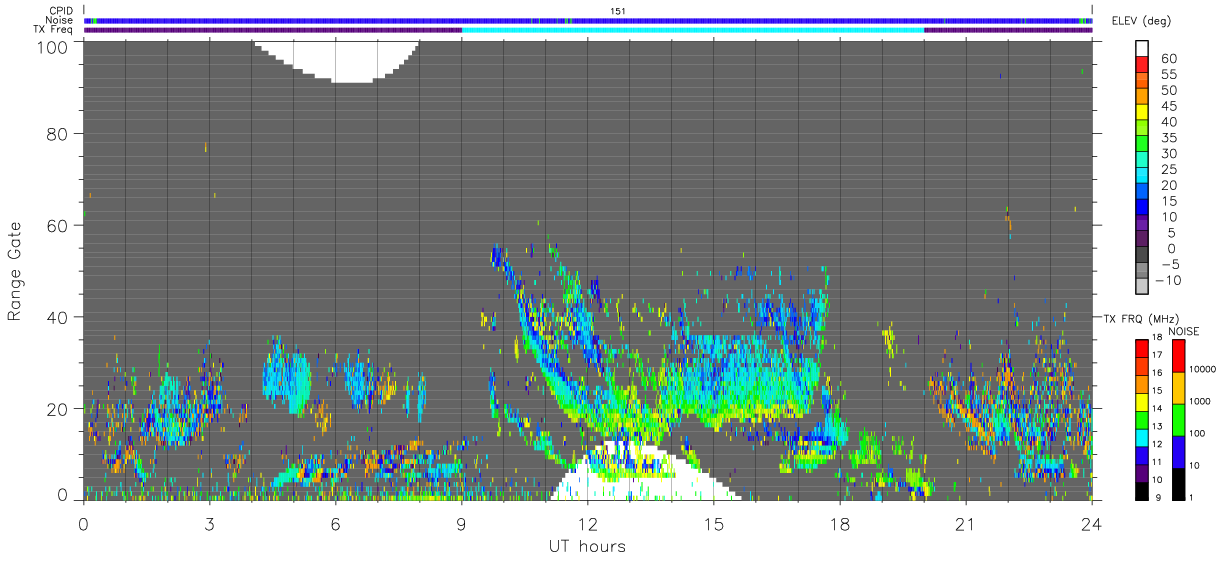Viewport: 1228px width, 567px height.
Task: Click the 100 tick on Range Gate axis
Action: tap(53, 46)
